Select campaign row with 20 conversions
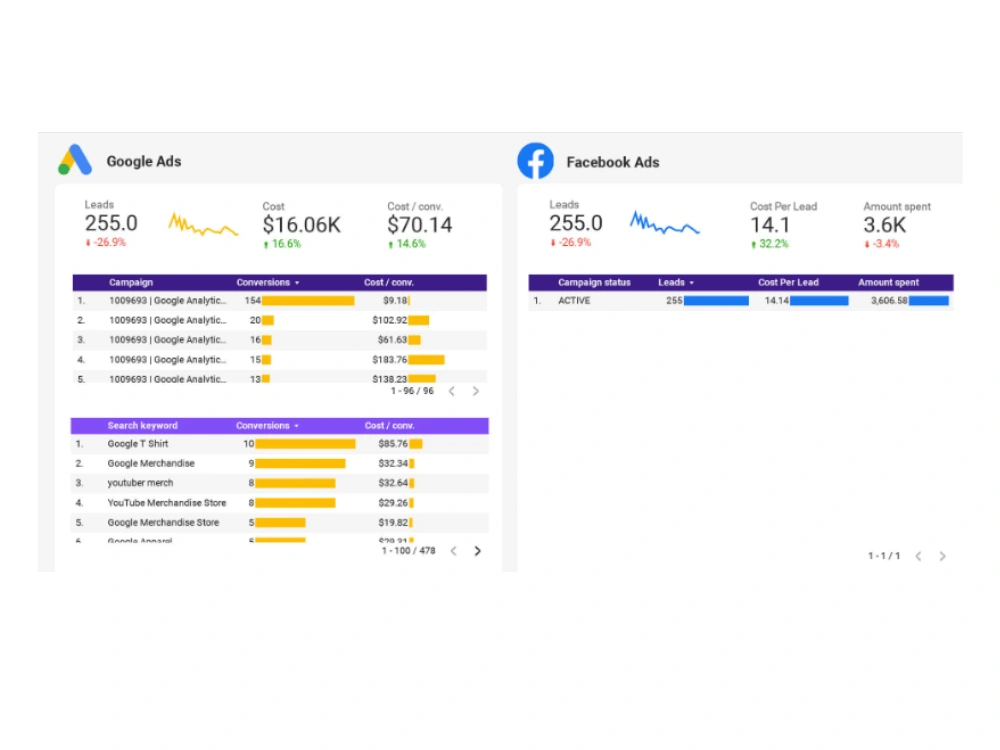 pos(279,320)
